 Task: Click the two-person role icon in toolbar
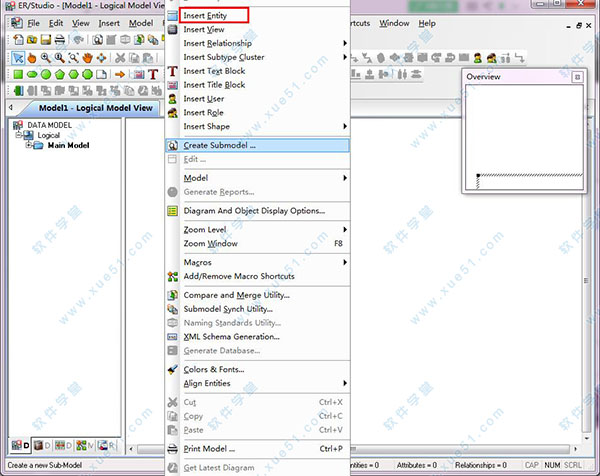pos(492,58)
